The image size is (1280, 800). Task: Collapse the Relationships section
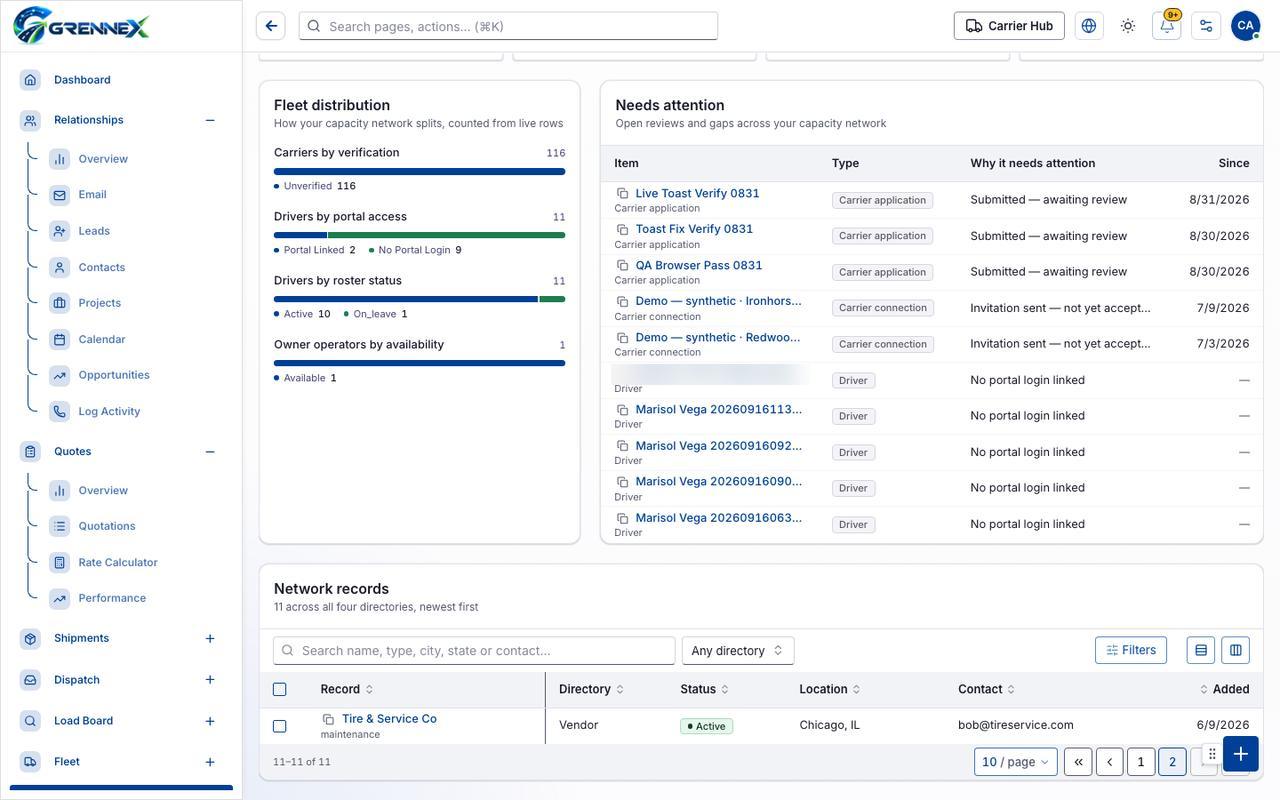pos(210,120)
